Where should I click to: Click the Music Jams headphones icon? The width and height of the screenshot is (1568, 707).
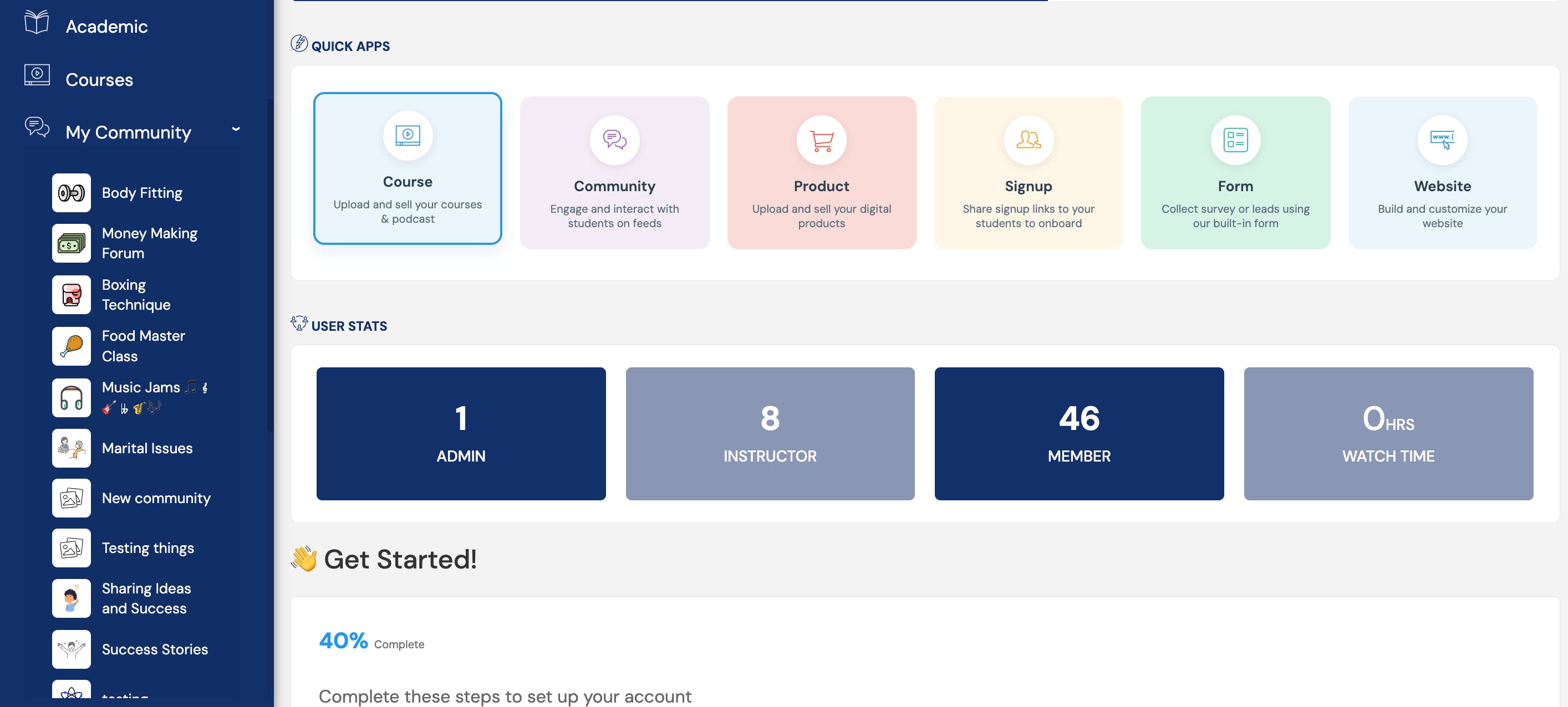tap(71, 398)
